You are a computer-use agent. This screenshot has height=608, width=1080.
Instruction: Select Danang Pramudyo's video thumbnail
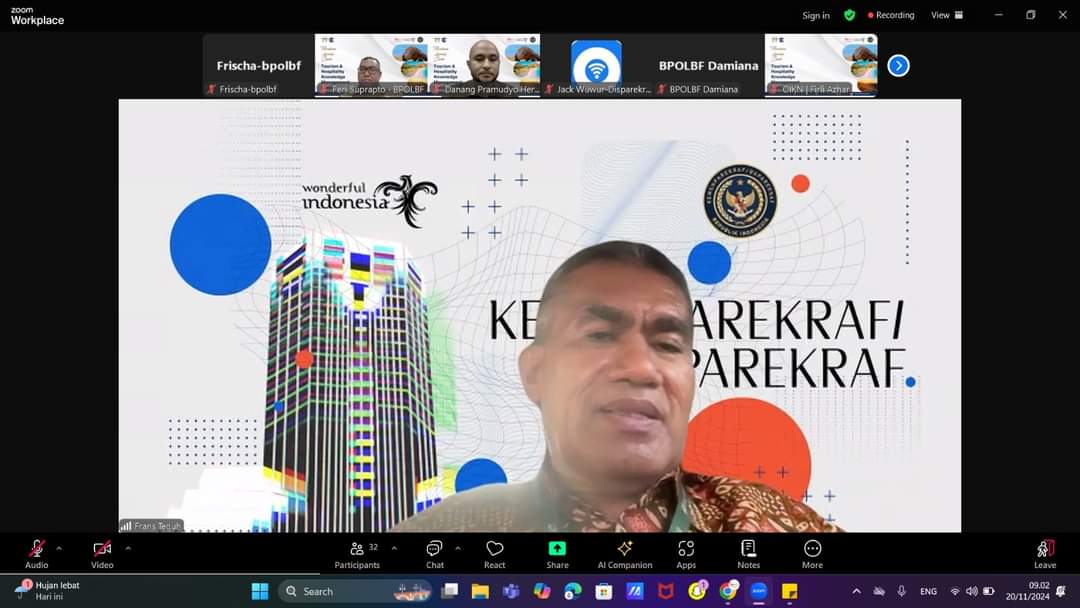coord(485,64)
